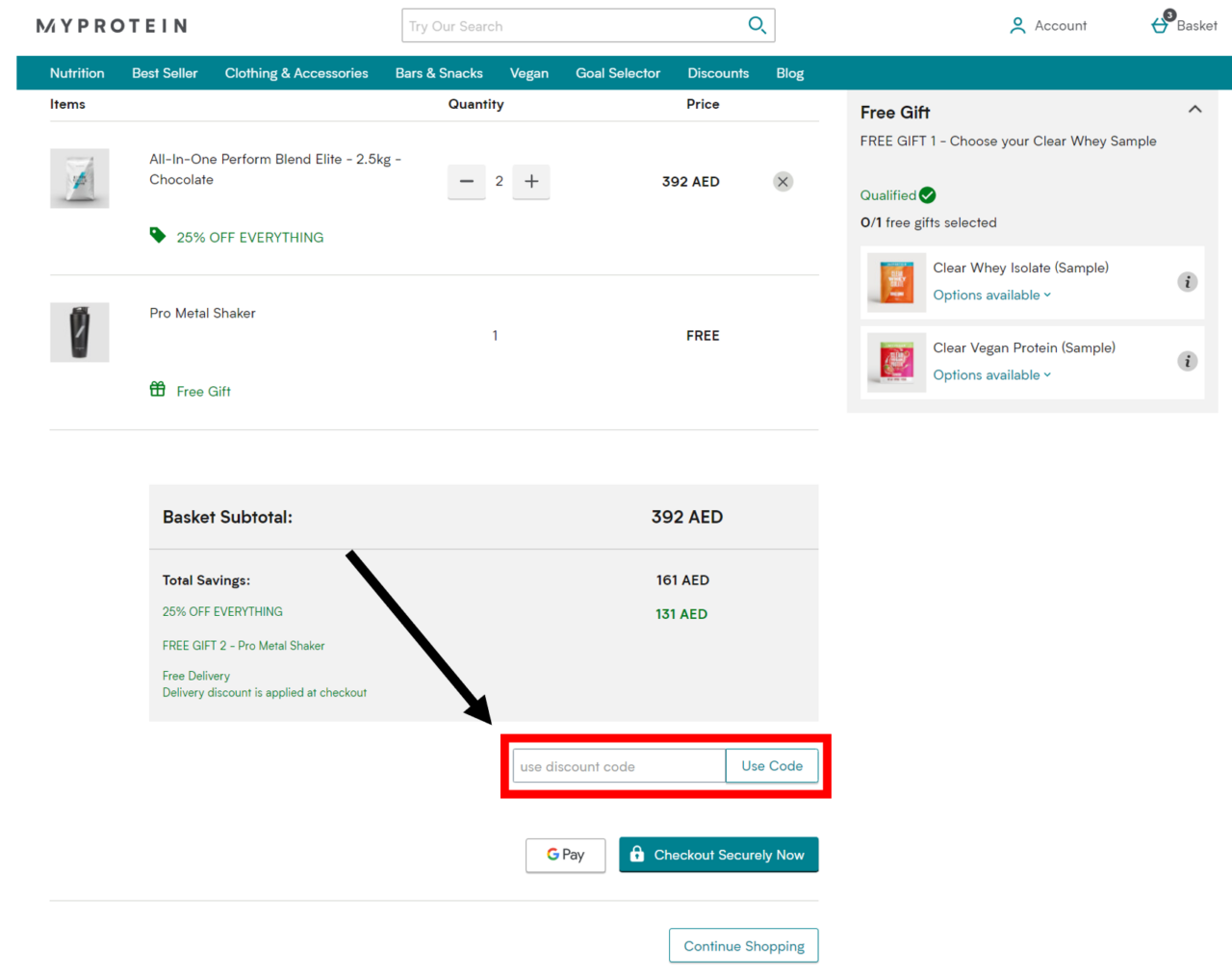Image resolution: width=1232 pixels, height=976 pixels.
Task: Click the 131 AED savings value
Action: tap(681, 614)
